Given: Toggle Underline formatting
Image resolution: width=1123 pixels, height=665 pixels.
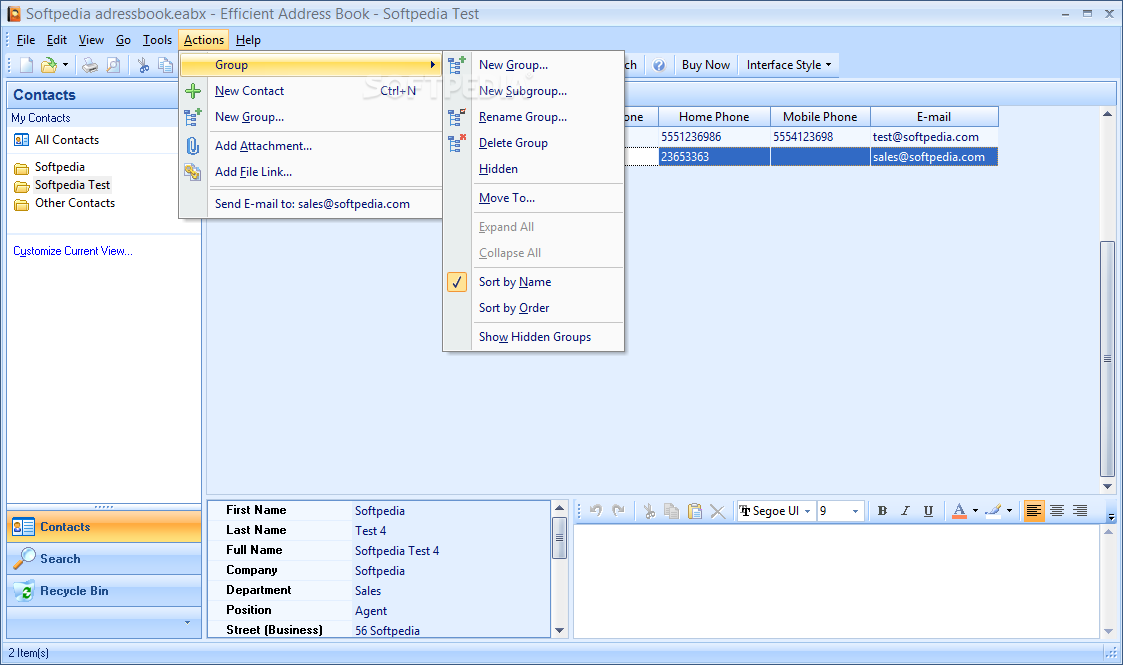Looking at the screenshot, I should coord(928,511).
